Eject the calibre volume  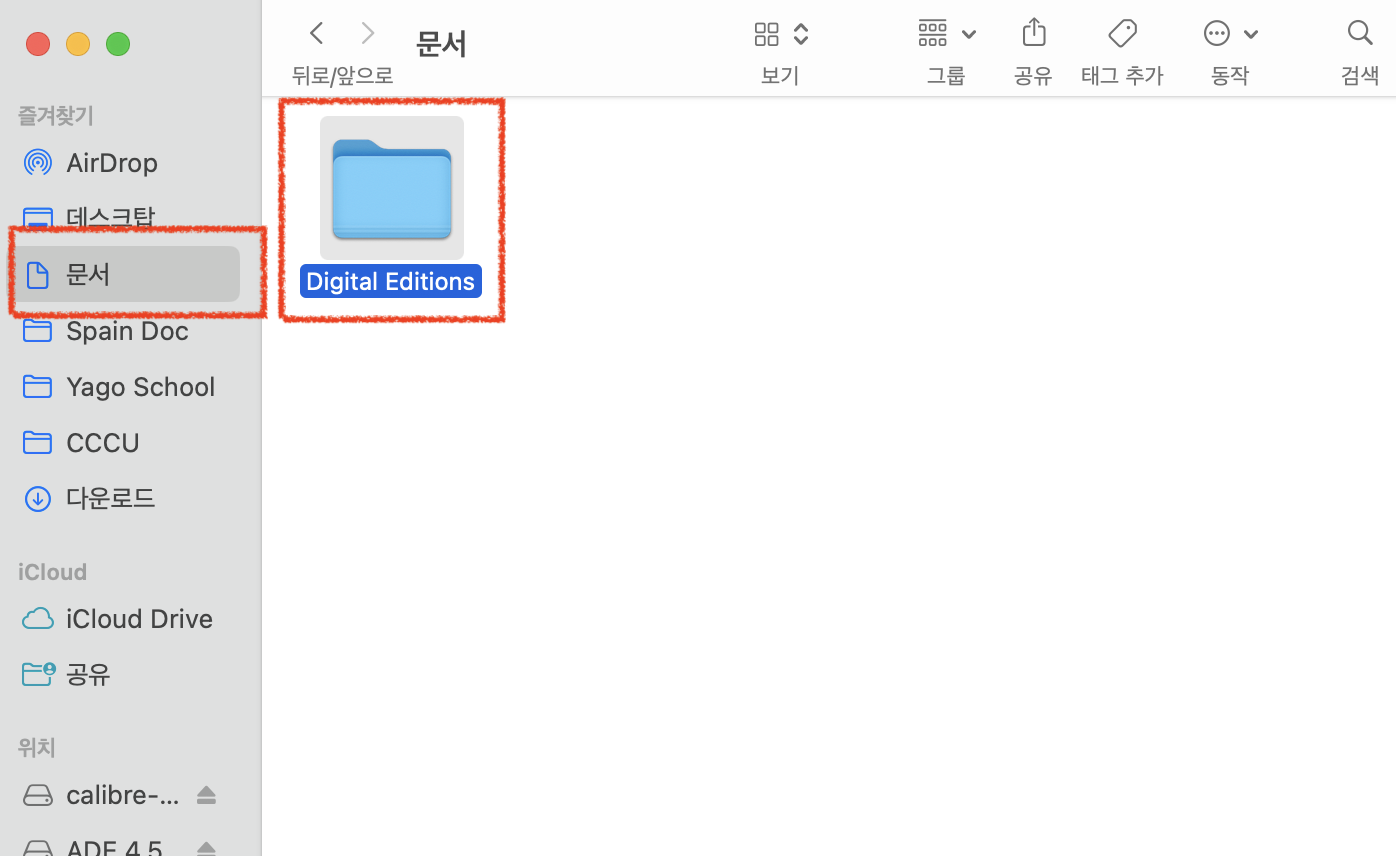tap(206, 795)
